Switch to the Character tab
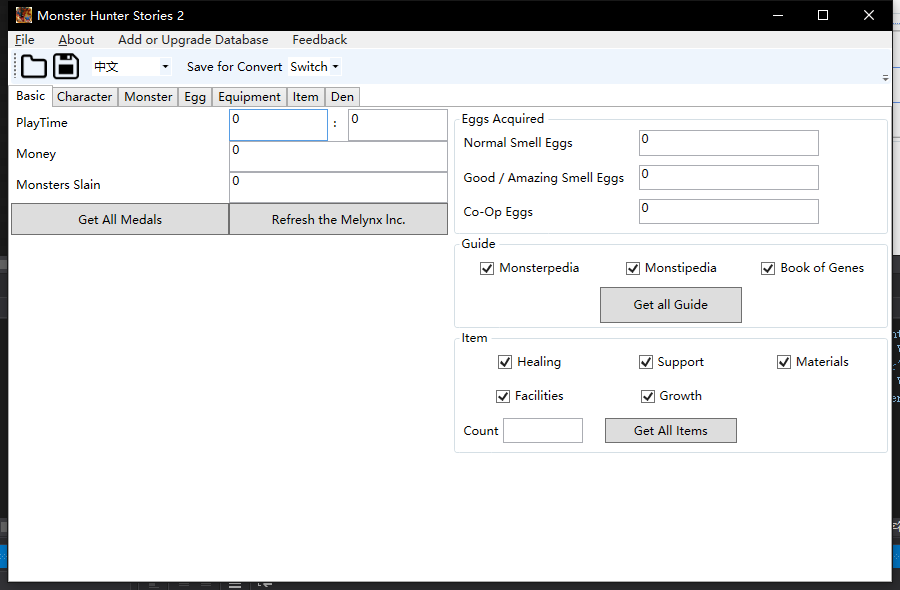Viewport: 900px width, 590px height. tap(84, 97)
